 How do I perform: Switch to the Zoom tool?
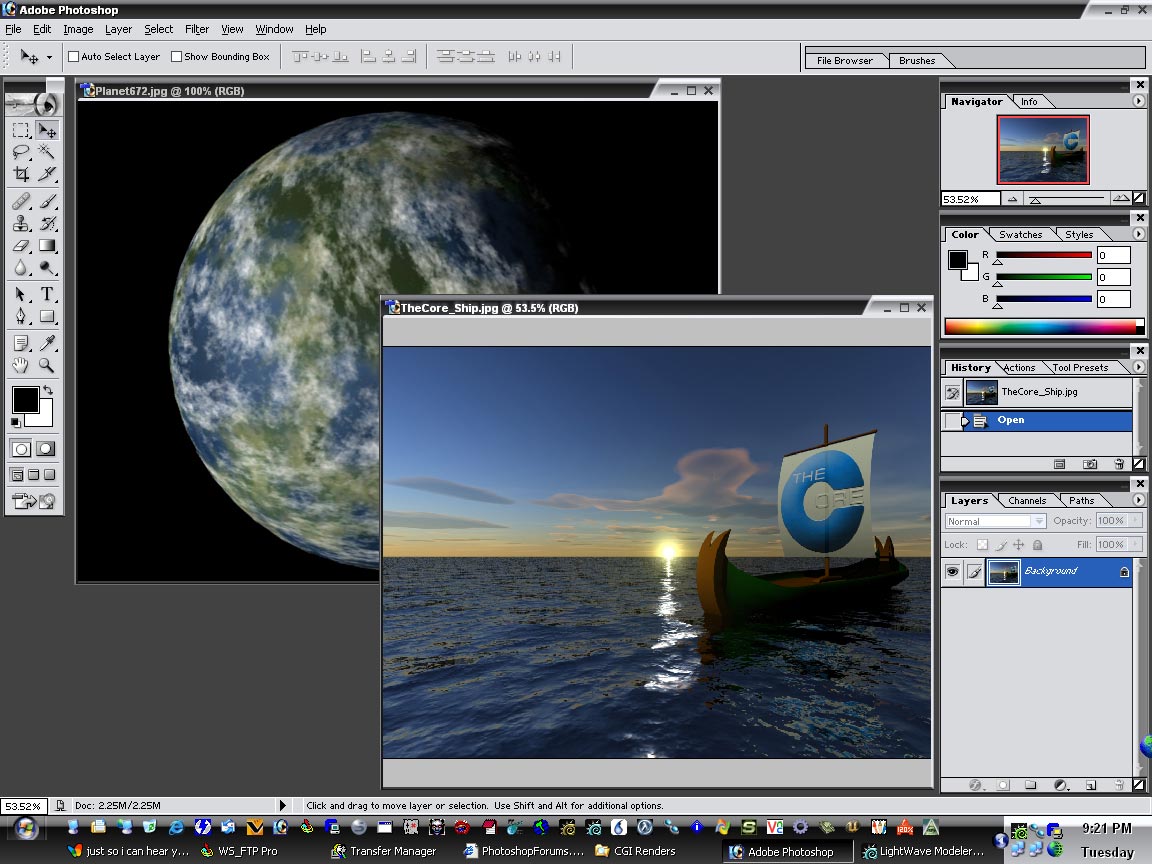pyautogui.click(x=47, y=366)
